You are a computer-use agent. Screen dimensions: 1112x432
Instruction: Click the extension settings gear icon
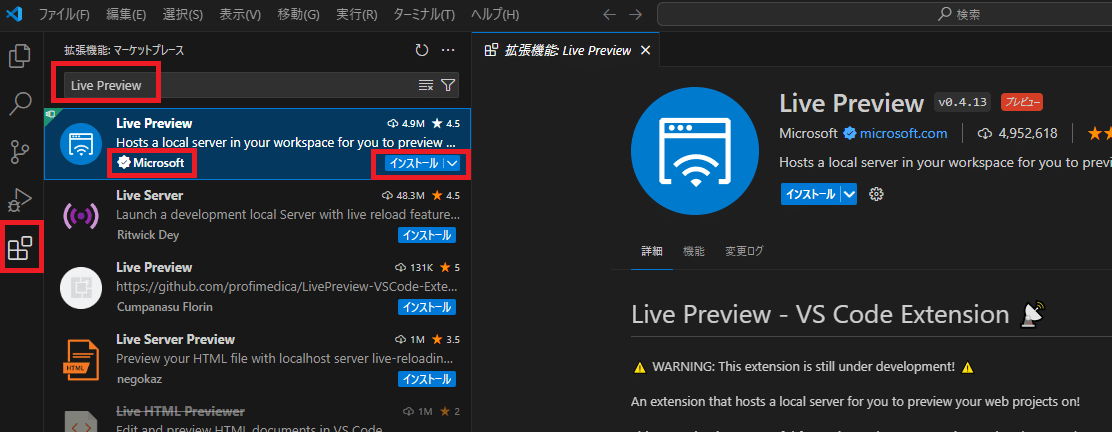pyautogui.click(x=876, y=194)
